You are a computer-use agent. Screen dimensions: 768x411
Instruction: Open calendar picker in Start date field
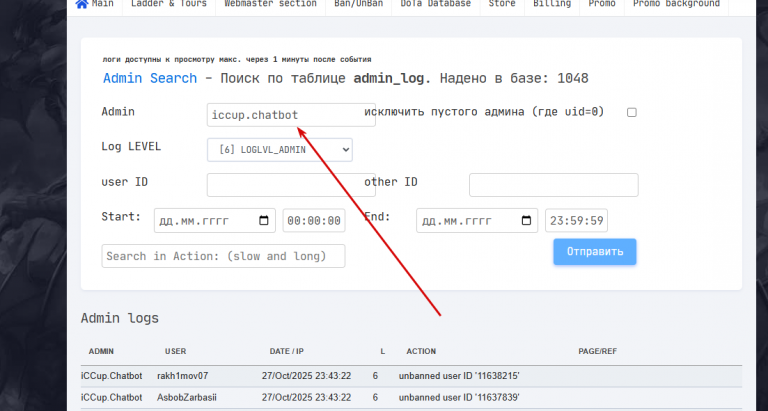tap(264, 220)
